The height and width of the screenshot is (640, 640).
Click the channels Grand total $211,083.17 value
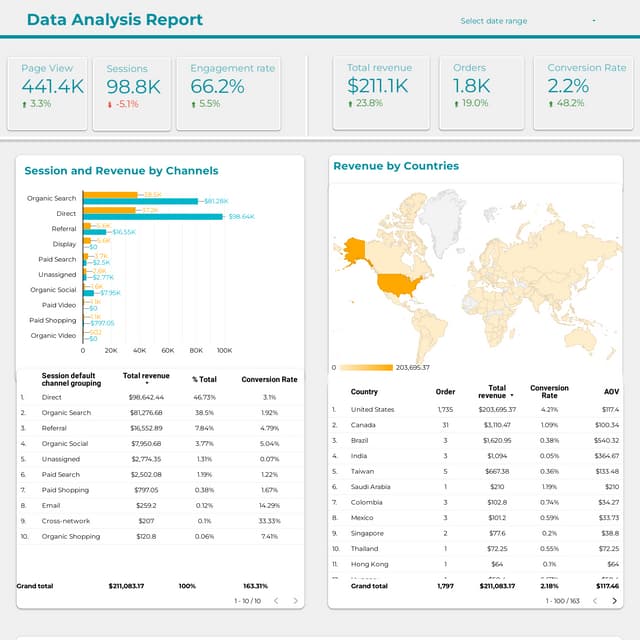coord(126,586)
